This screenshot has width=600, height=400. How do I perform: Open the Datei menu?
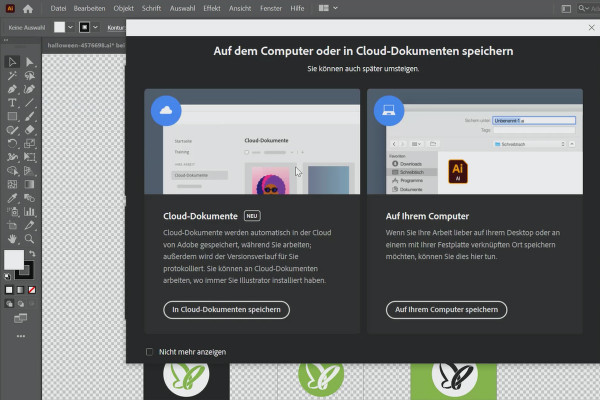point(58,8)
